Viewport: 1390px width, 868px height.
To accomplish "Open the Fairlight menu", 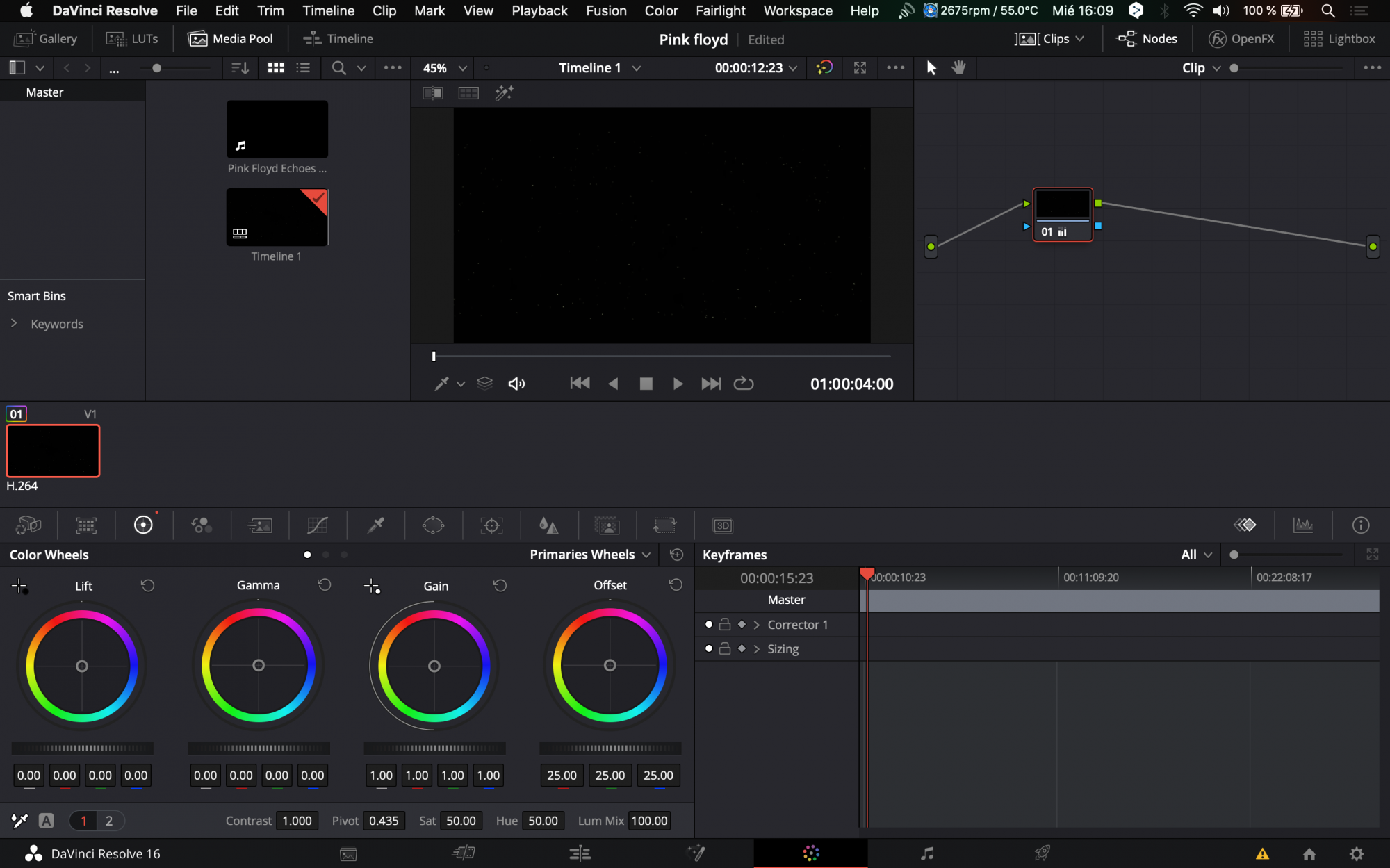I will coord(720,10).
